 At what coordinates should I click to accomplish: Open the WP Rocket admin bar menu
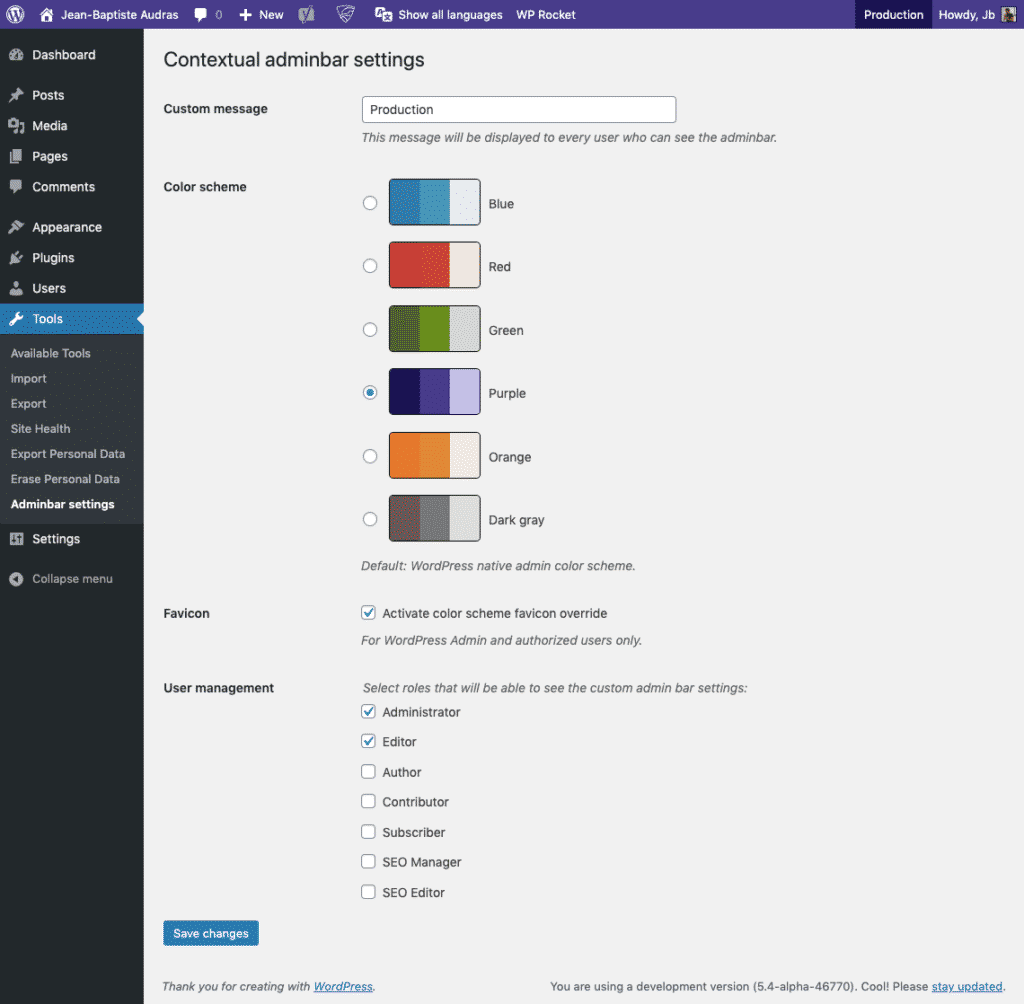coord(546,14)
